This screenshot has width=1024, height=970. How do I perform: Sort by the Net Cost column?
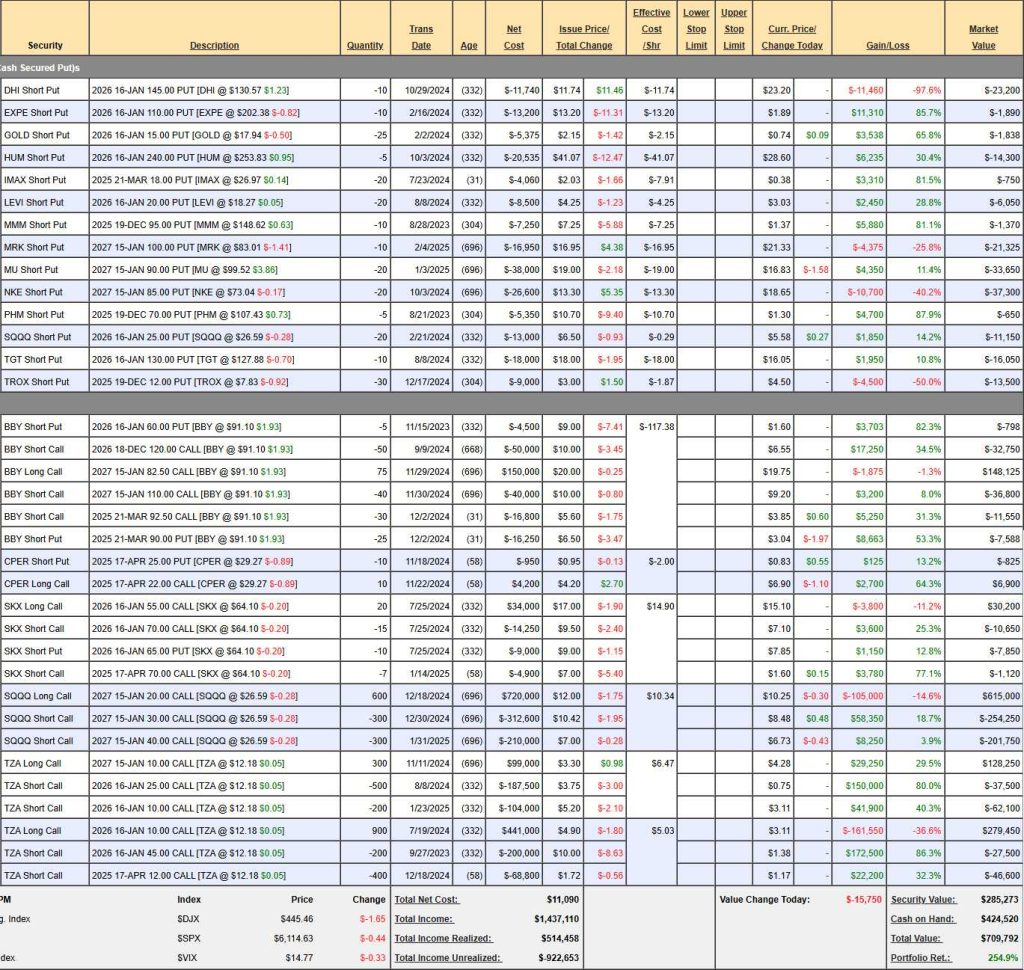click(513, 37)
